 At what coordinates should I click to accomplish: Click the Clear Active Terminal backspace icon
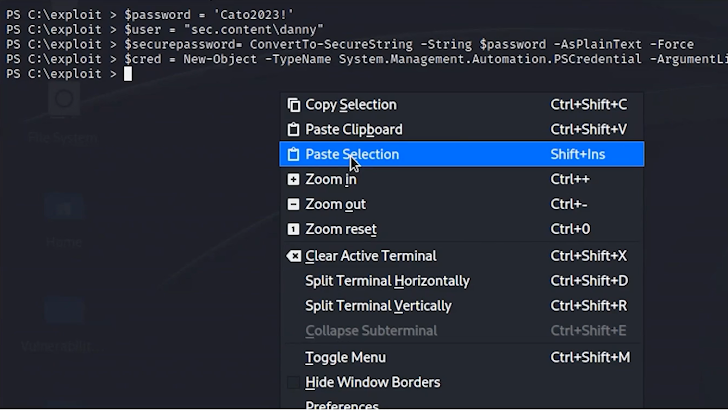[x=293, y=256]
